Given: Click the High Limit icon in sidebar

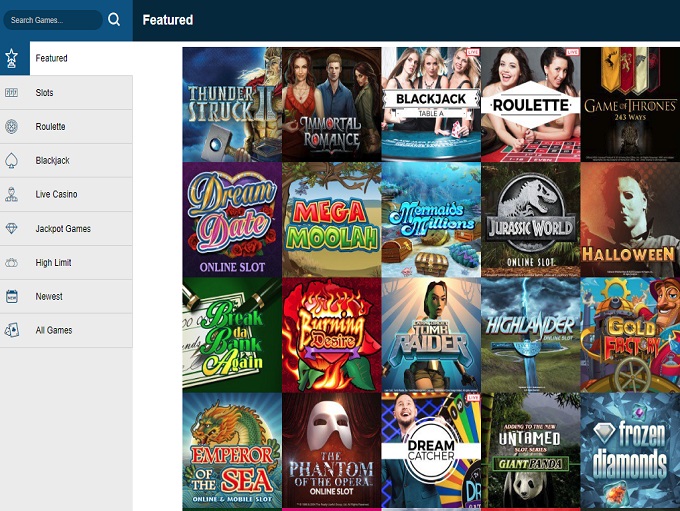Looking at the screenshot, I should pyautogui.click(x=11, y=263).
